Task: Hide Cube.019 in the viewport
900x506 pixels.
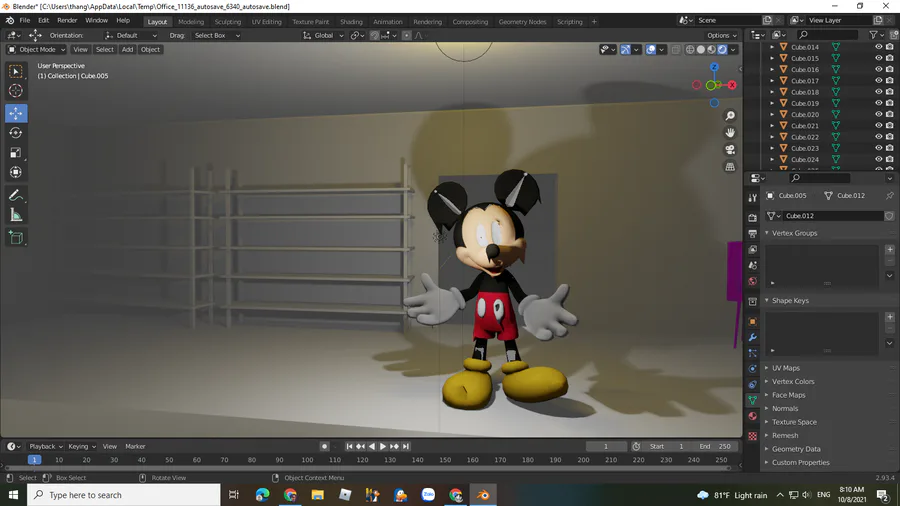Action: [878, 103]
